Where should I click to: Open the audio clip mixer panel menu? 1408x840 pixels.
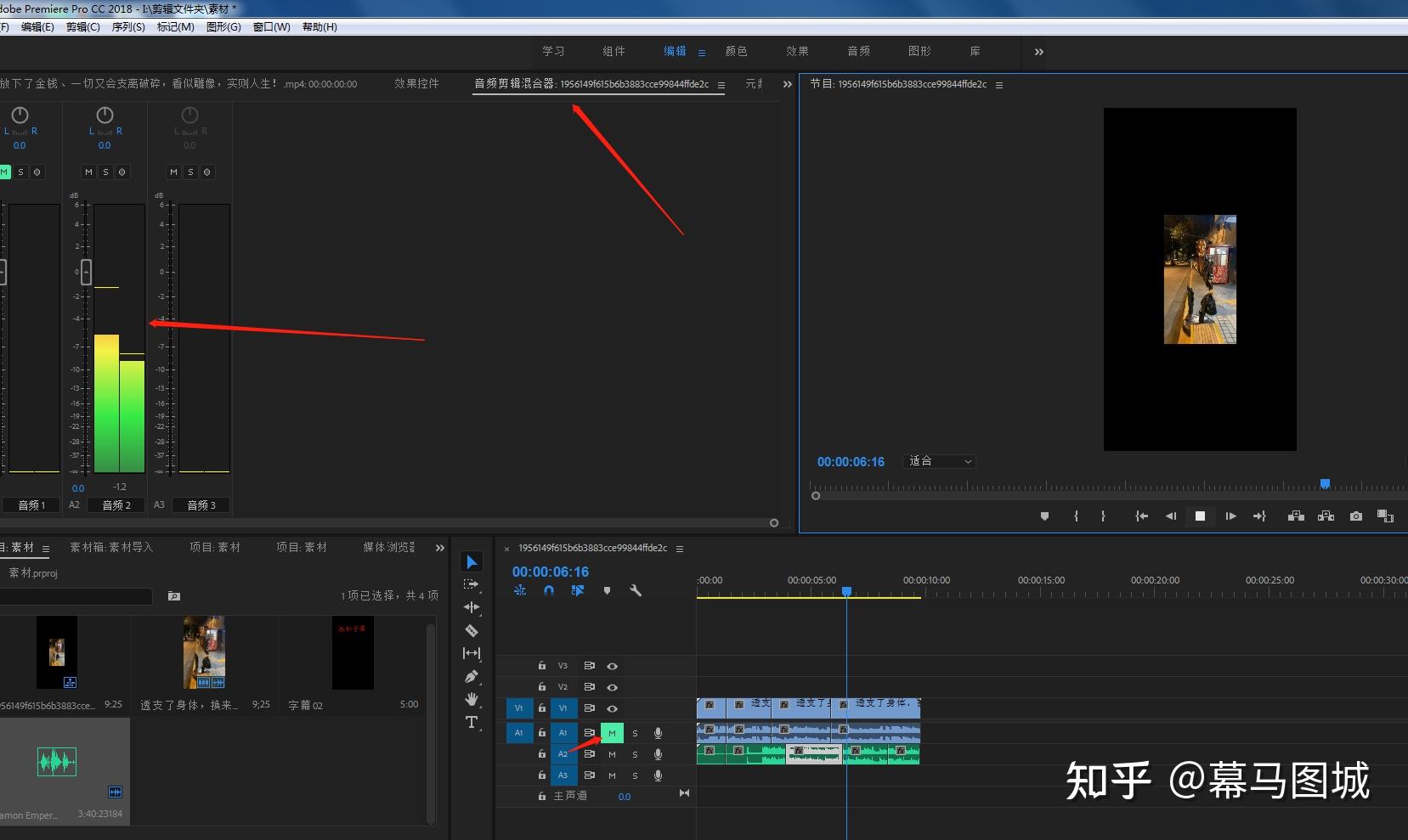(721, 85)
